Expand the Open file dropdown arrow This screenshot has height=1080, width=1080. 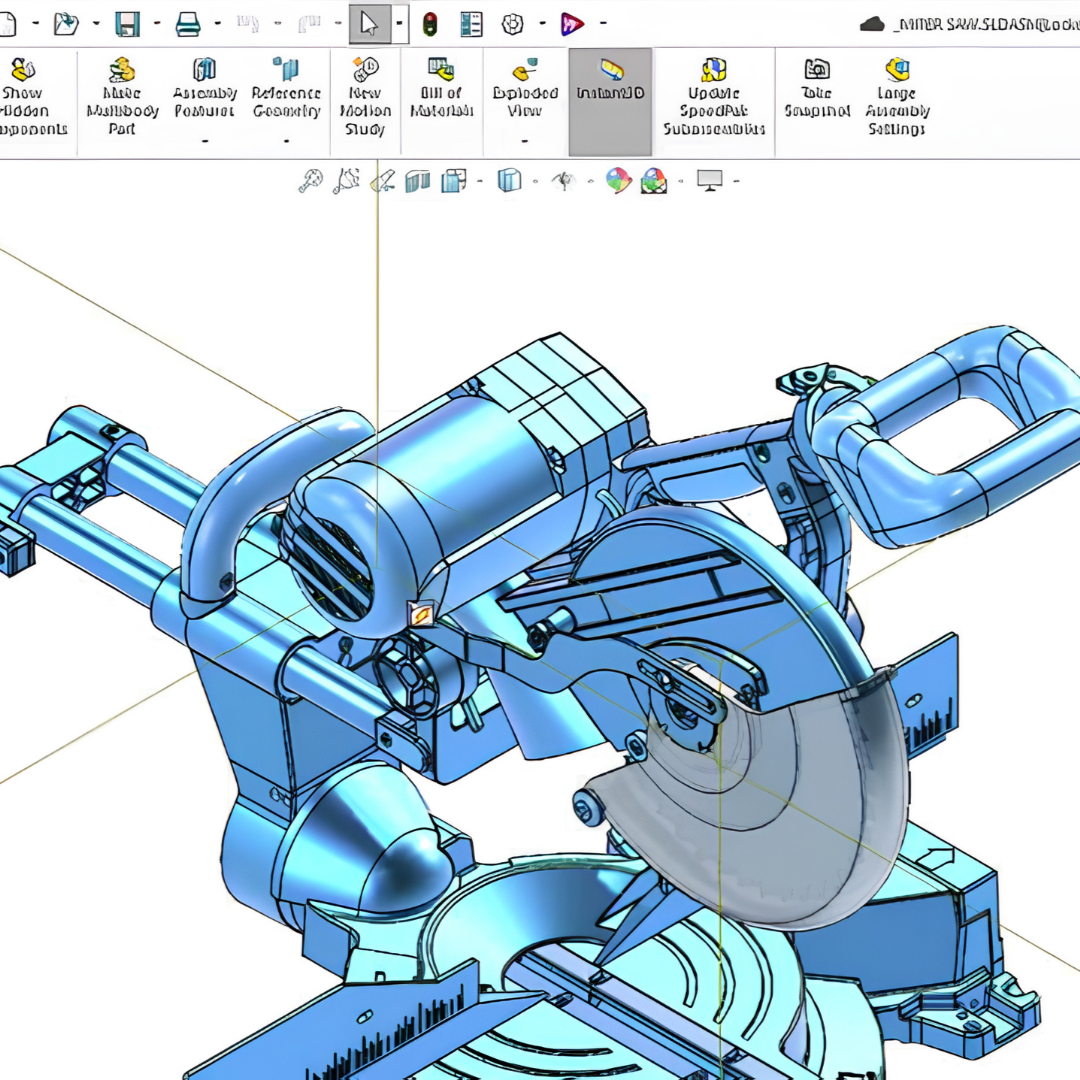coord(96,24)
